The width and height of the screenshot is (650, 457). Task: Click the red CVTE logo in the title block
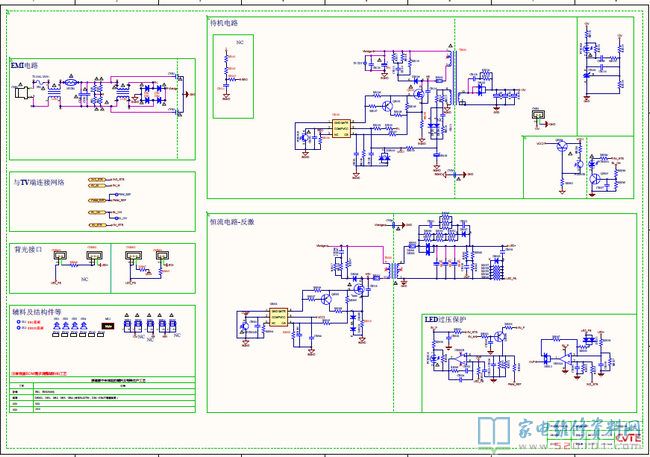pyautogui.click(x=628, y=438)
